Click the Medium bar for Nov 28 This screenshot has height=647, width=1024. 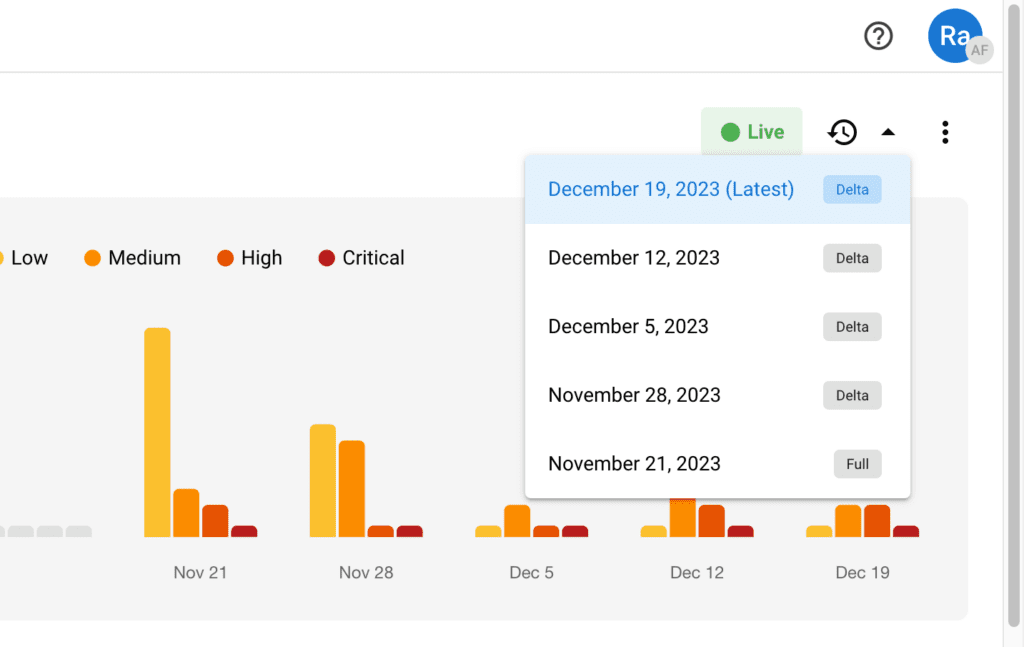click(352, 488)
